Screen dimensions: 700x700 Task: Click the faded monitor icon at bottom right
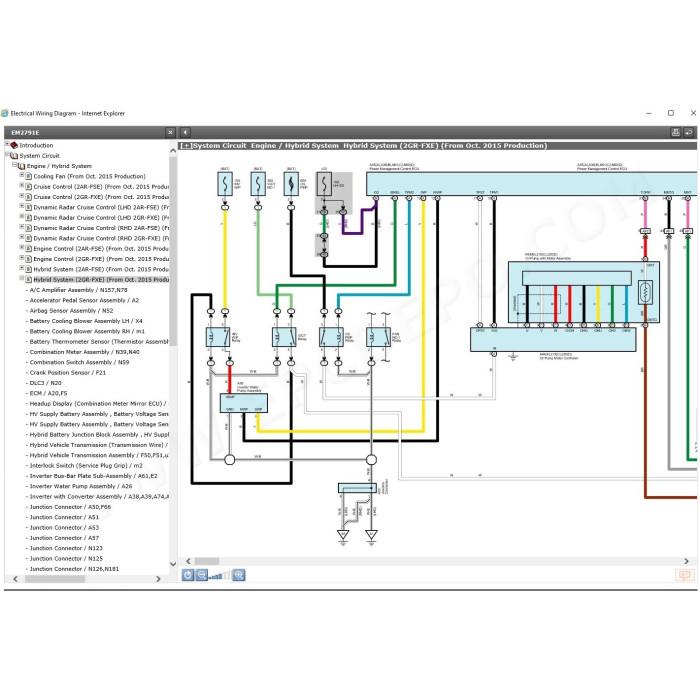point(684,575)
